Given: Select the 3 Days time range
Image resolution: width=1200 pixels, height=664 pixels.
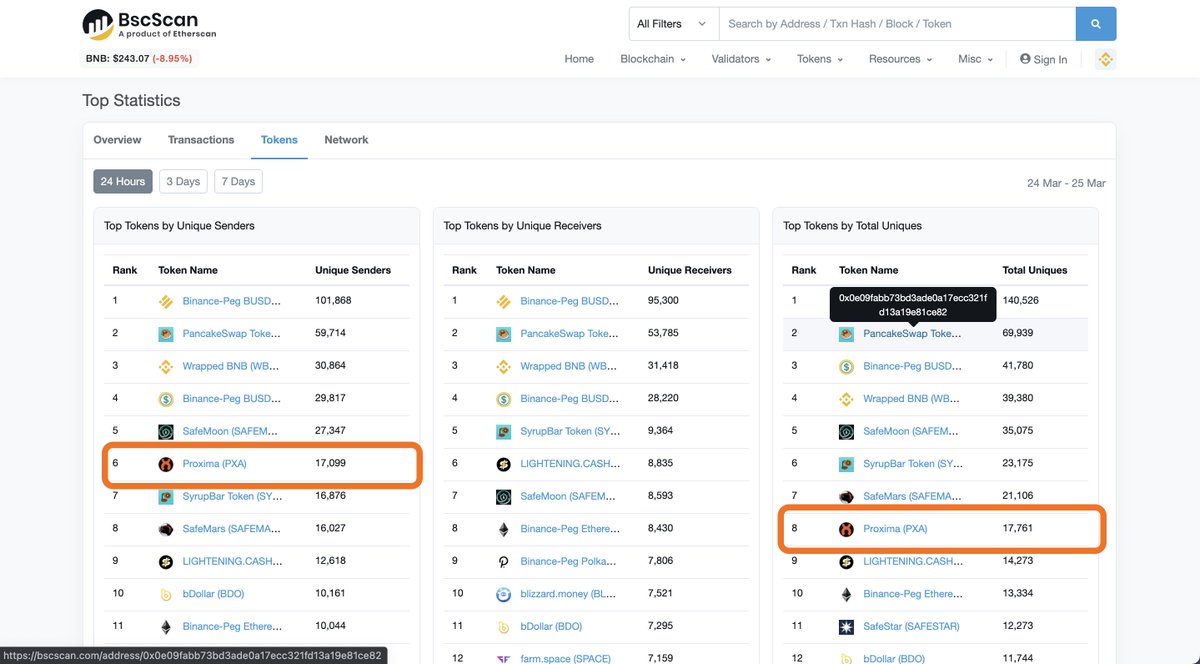Looking at the screenshot, I should (183, 181).
